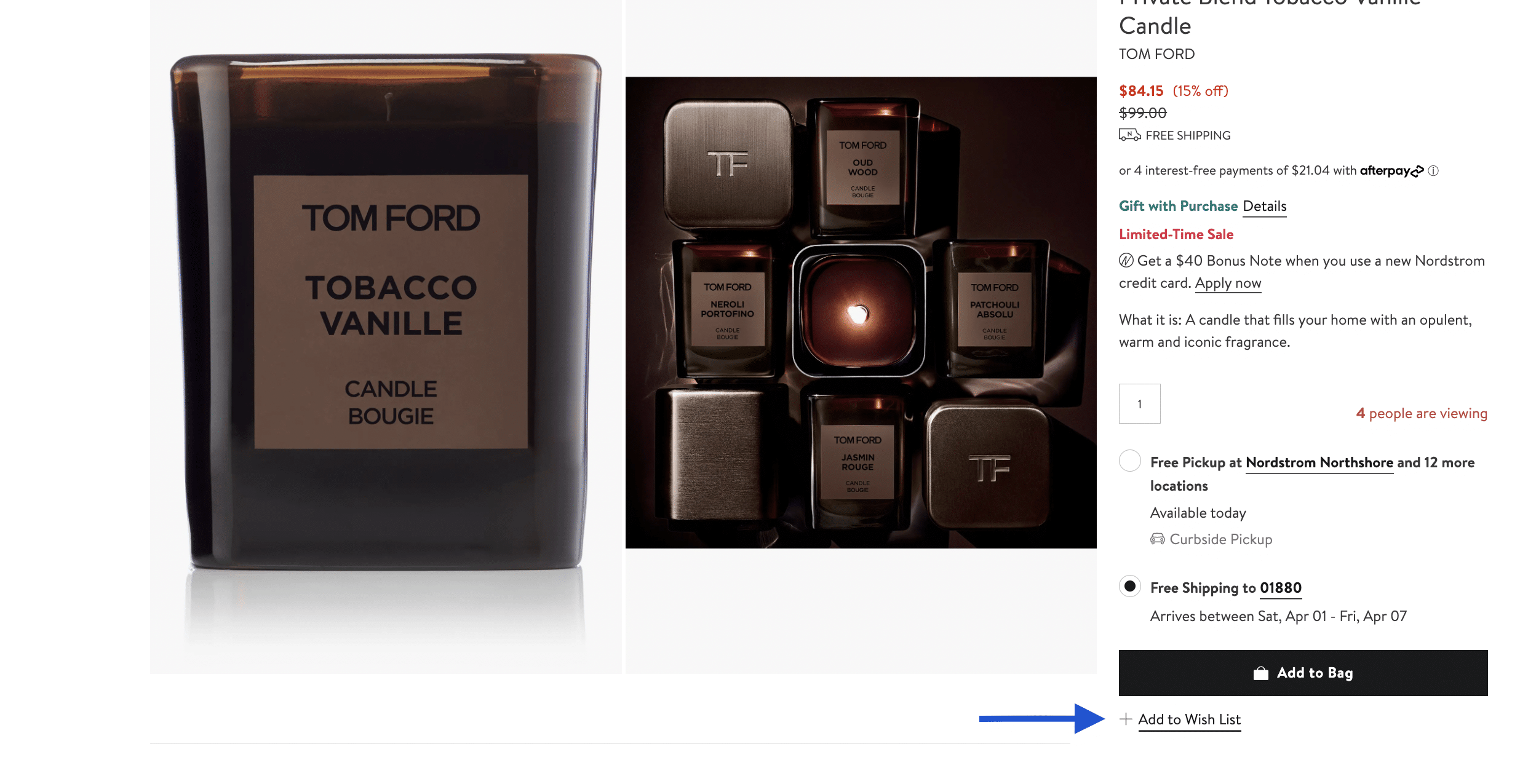Change shipping zip code 01880
This screenshot has width=1520, height=784.
(1281, 588)
